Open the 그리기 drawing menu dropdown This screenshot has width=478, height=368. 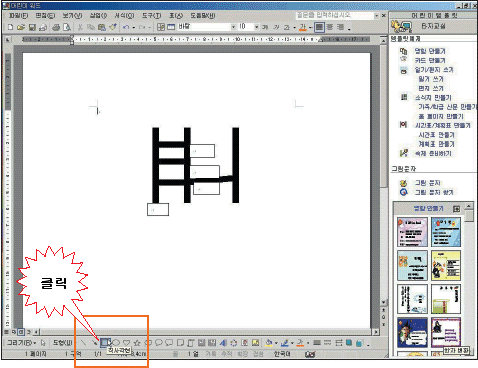coord(22,342)
